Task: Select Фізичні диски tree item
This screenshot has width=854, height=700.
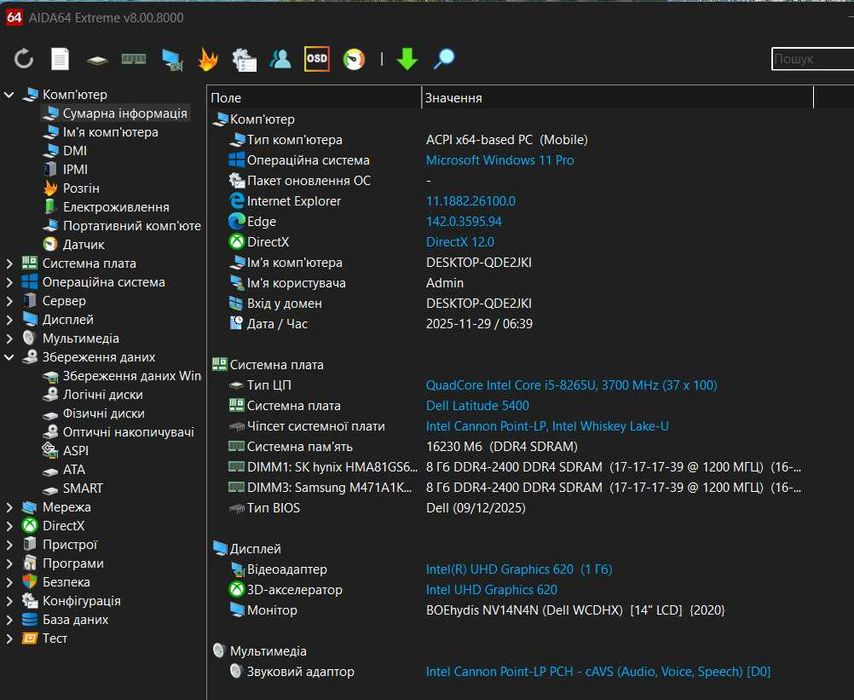Action: [x=103, y=413]
